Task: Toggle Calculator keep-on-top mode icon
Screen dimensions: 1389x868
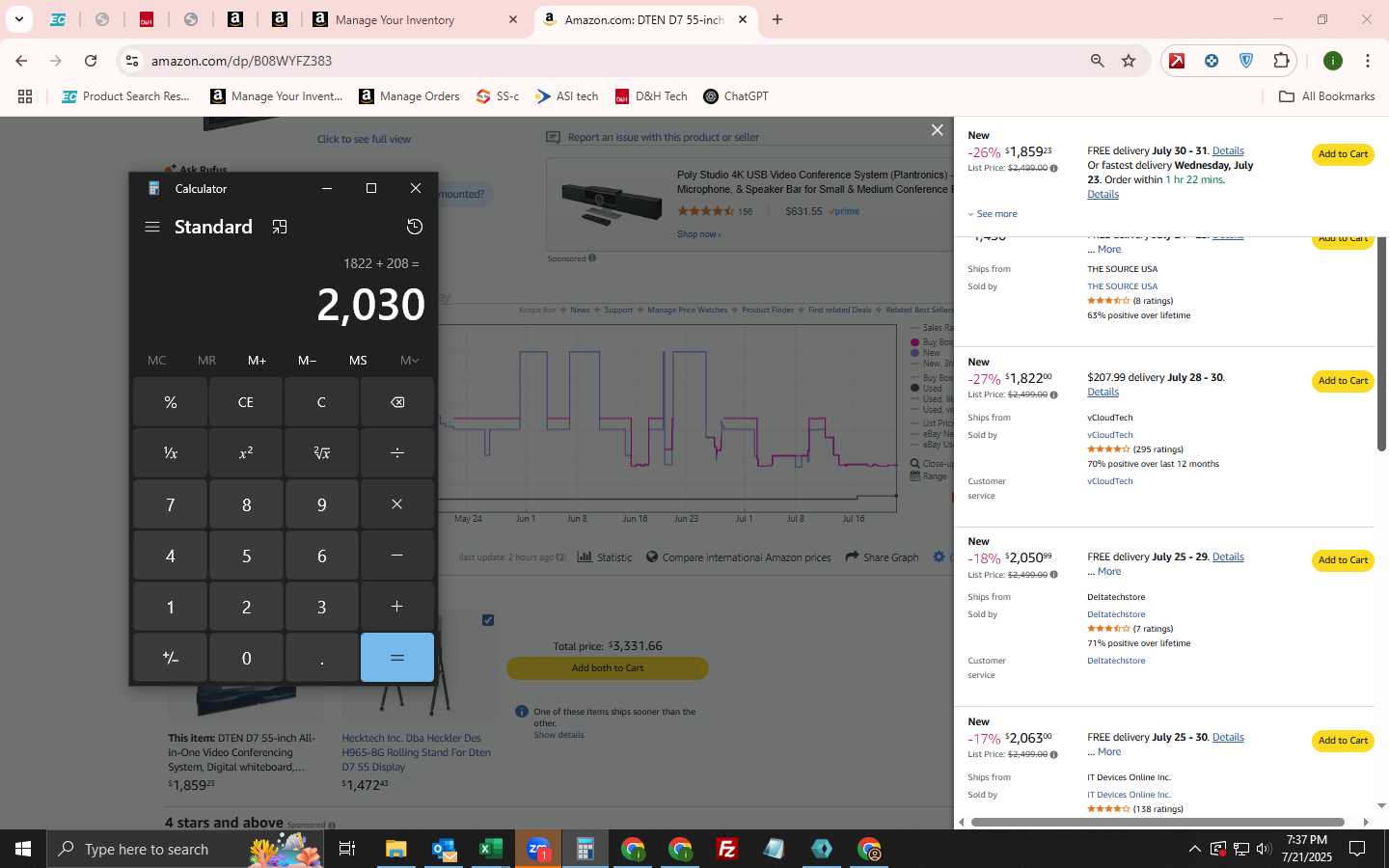Action: [280, 227]
